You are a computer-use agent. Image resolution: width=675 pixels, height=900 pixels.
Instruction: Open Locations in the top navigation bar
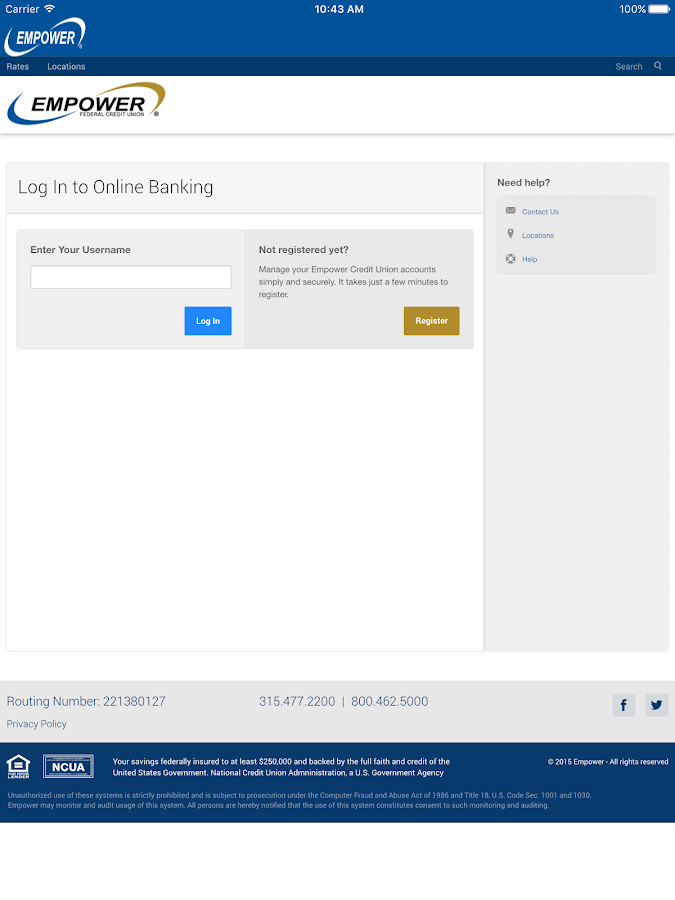66,67
